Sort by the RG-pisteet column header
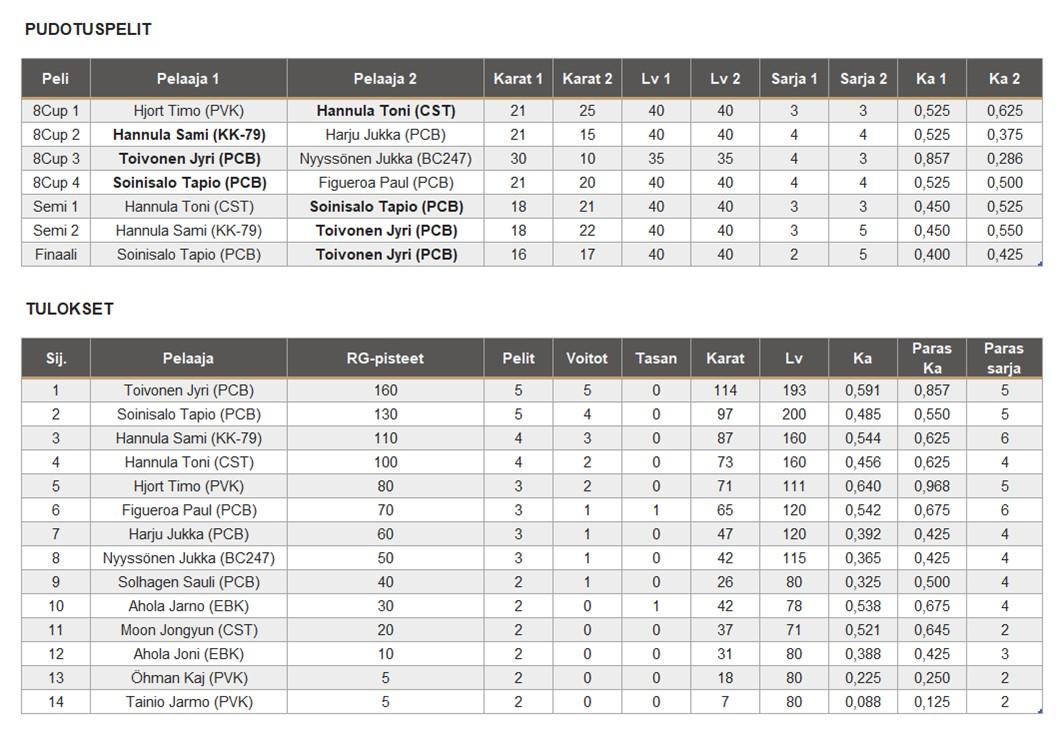Viewport: 1064px width, 733px height. [x=385, y=358]
